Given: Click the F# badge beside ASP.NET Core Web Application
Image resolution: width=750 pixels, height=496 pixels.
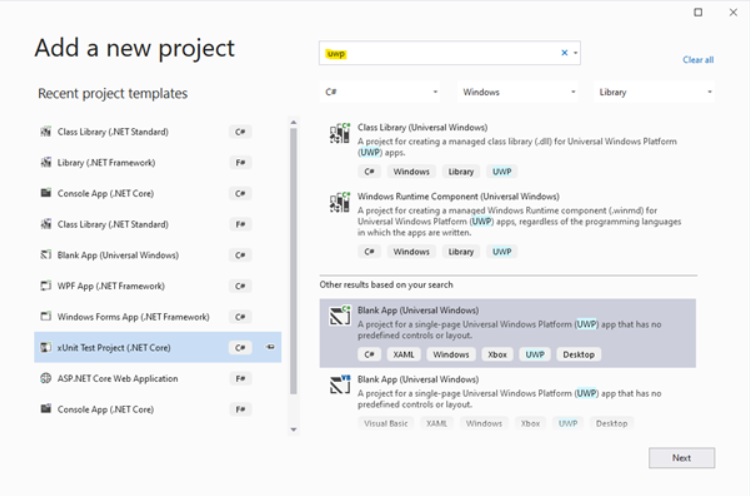Looking at the screenshot, I should coord(240,378).
